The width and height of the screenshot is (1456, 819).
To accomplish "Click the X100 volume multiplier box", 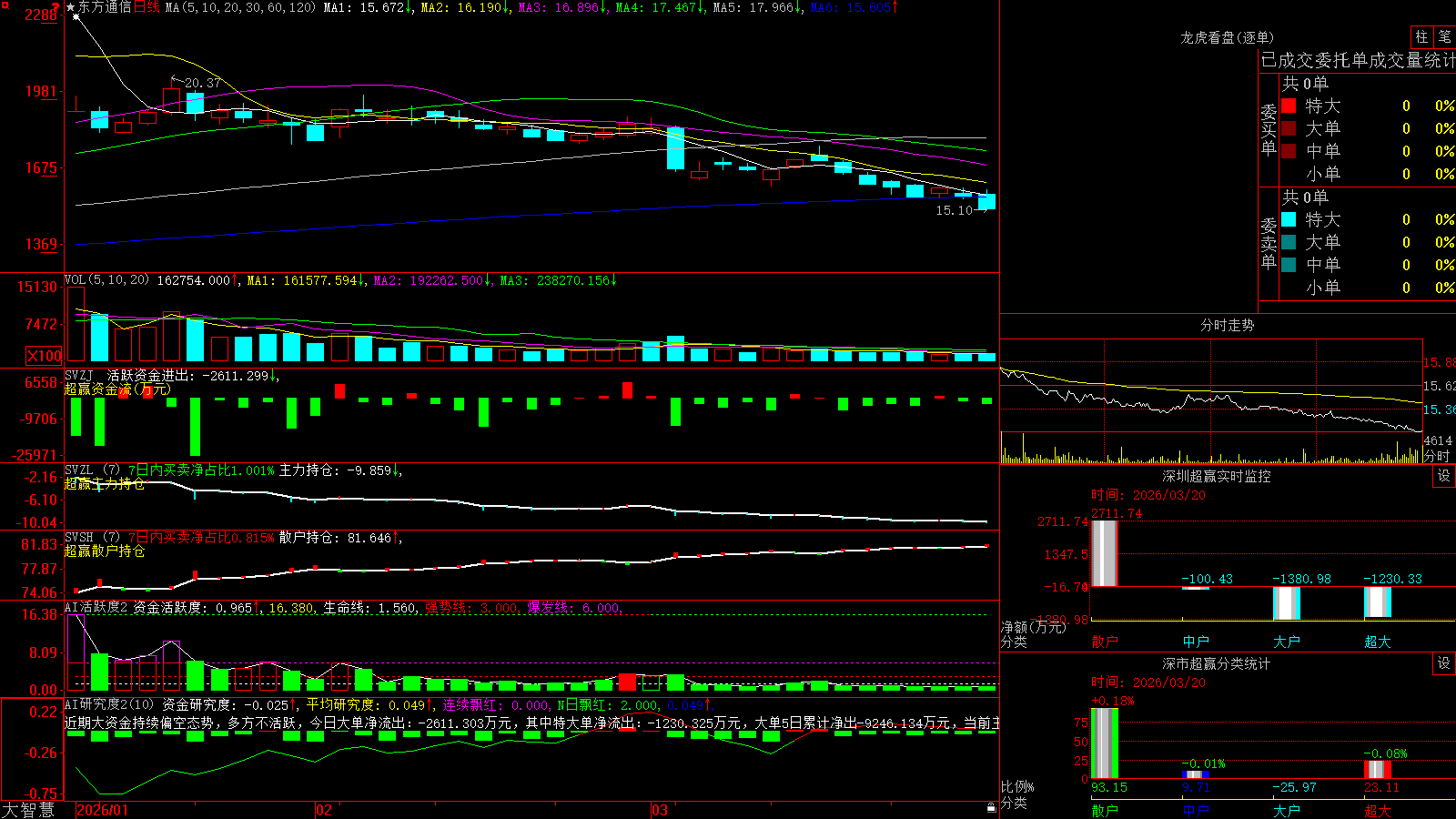I will [44, 356].
